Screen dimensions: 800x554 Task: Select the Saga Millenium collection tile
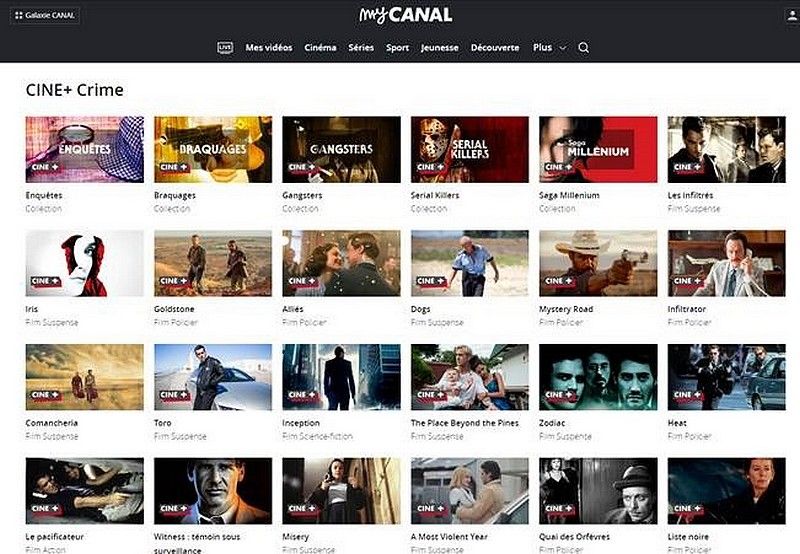(598, 149)
